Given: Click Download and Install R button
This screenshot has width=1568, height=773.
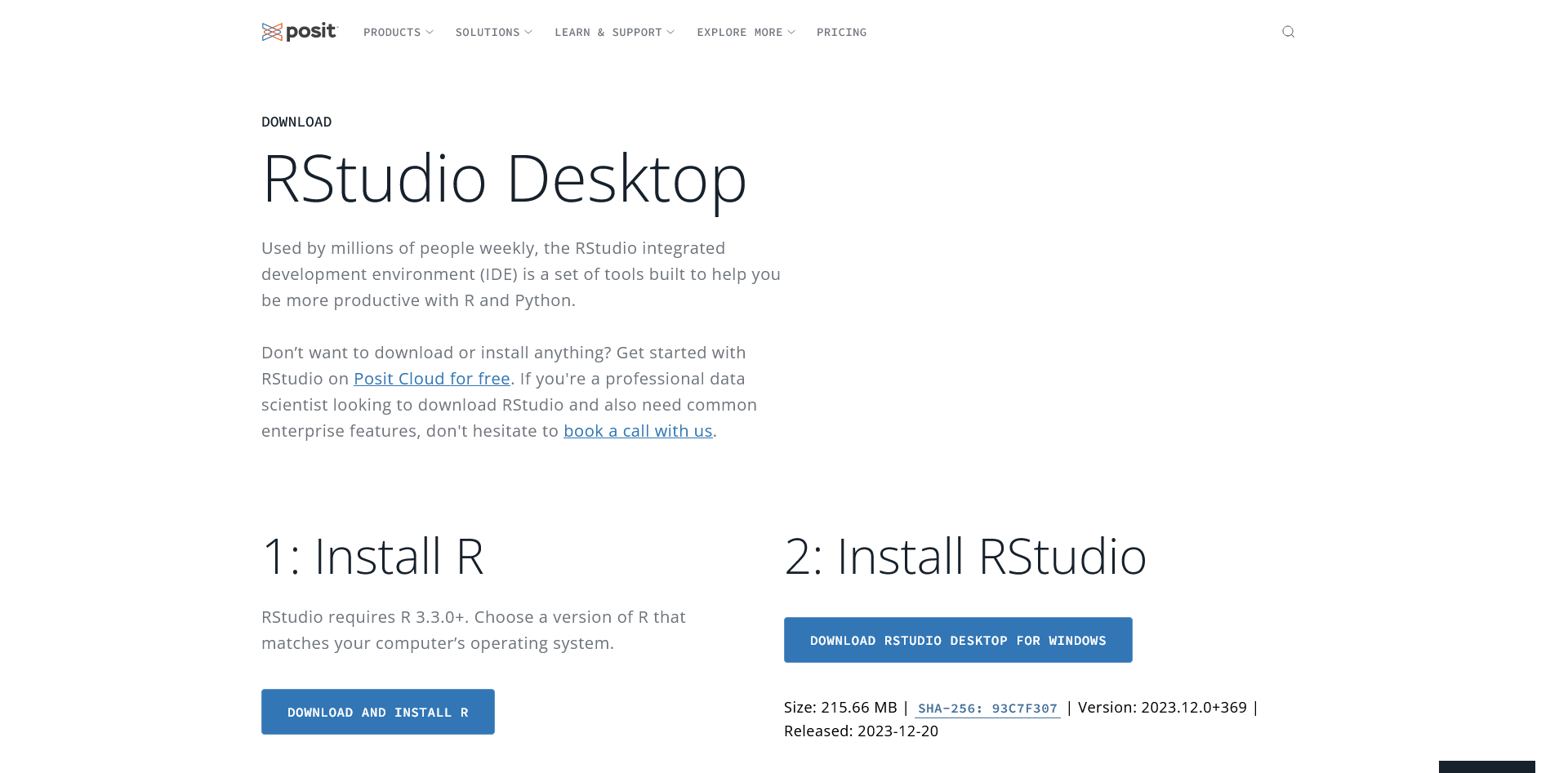Looking at the screenshot, I should coord(378,712).
